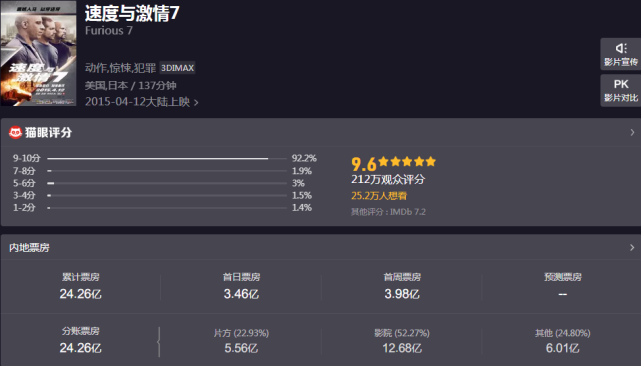The height and width of the screenshot is (366, 641).
Task: Click the 其他评分: IMDb 7.2 text
Action: pyautogui.click(x=388, y=212)
